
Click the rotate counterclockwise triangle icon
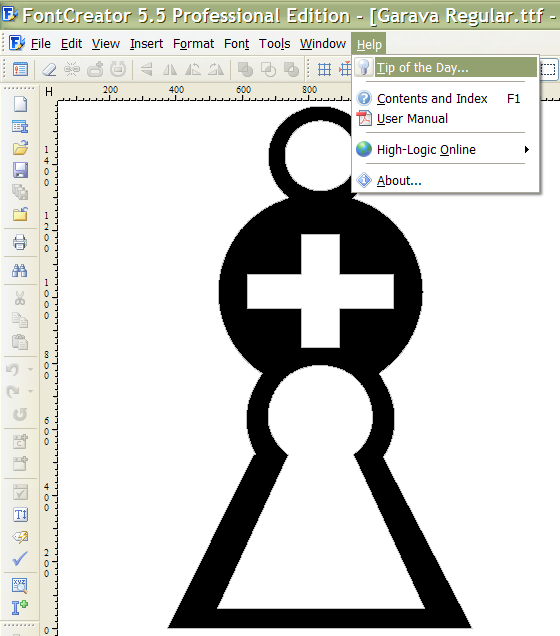(x=193, y=70)
